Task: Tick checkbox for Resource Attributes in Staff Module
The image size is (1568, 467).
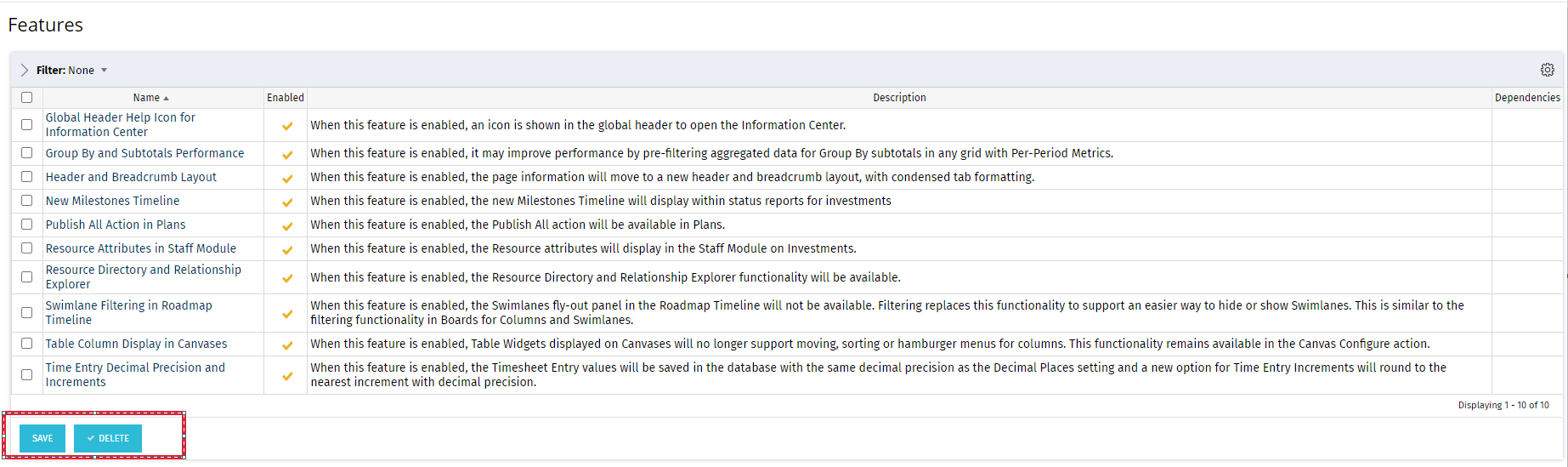Action: coord(27,248)
